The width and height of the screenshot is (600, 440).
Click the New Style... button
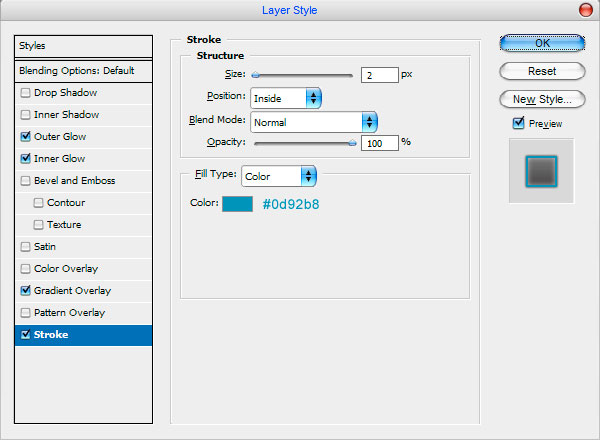coord(542,99)
